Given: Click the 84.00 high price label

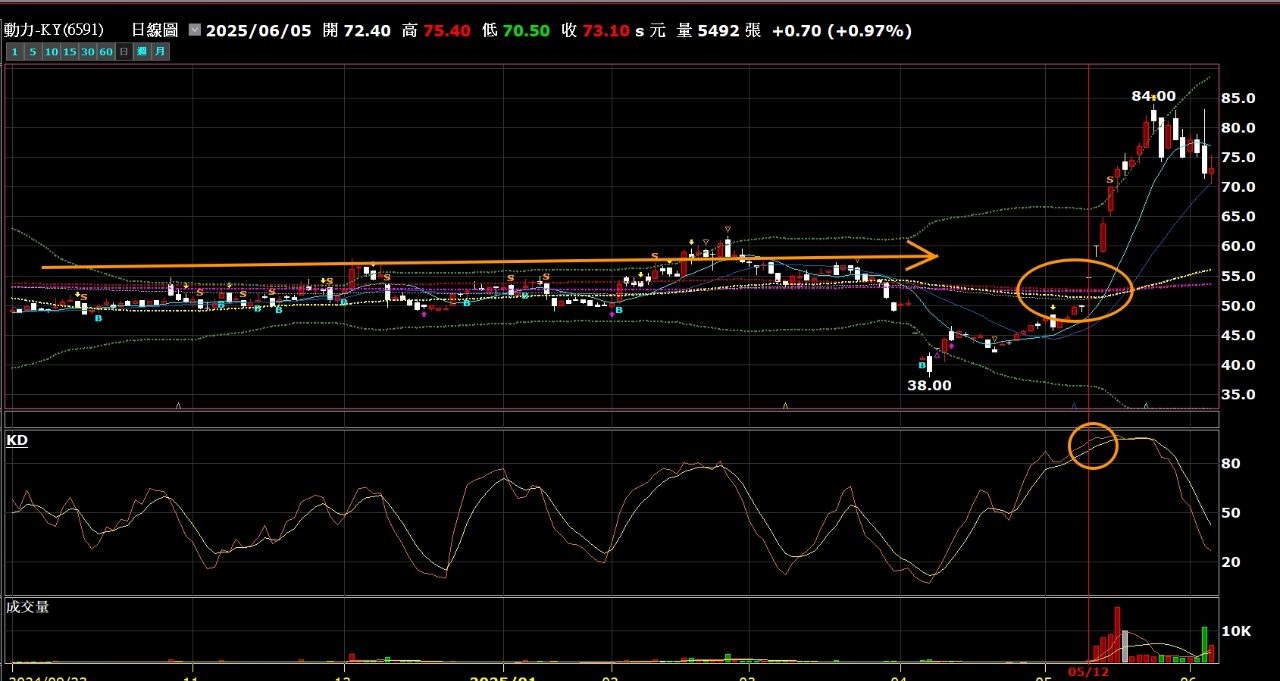Looking at the screenshot, I should (1153, 96).
